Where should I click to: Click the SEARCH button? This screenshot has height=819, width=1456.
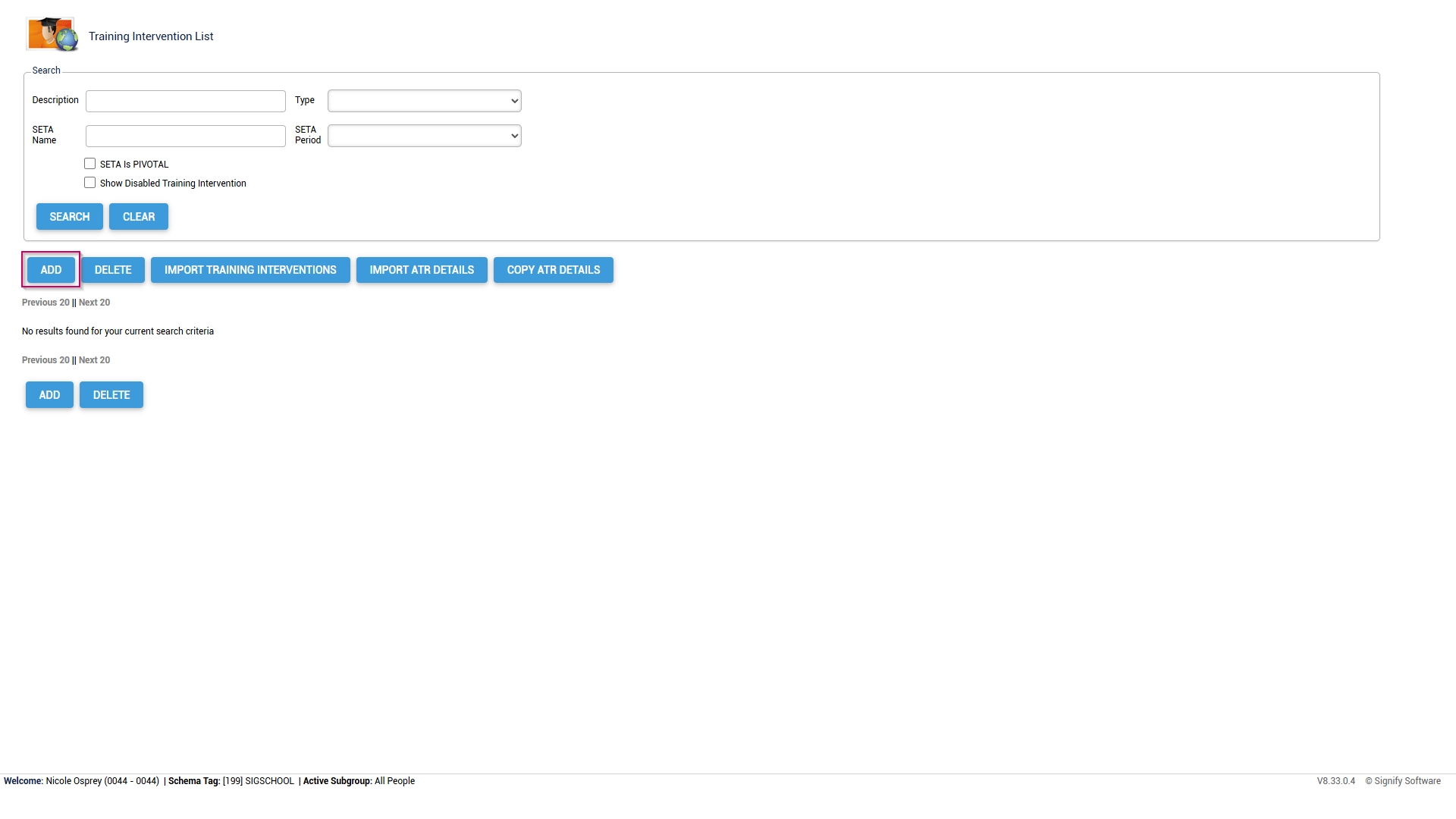click(70, 217)
